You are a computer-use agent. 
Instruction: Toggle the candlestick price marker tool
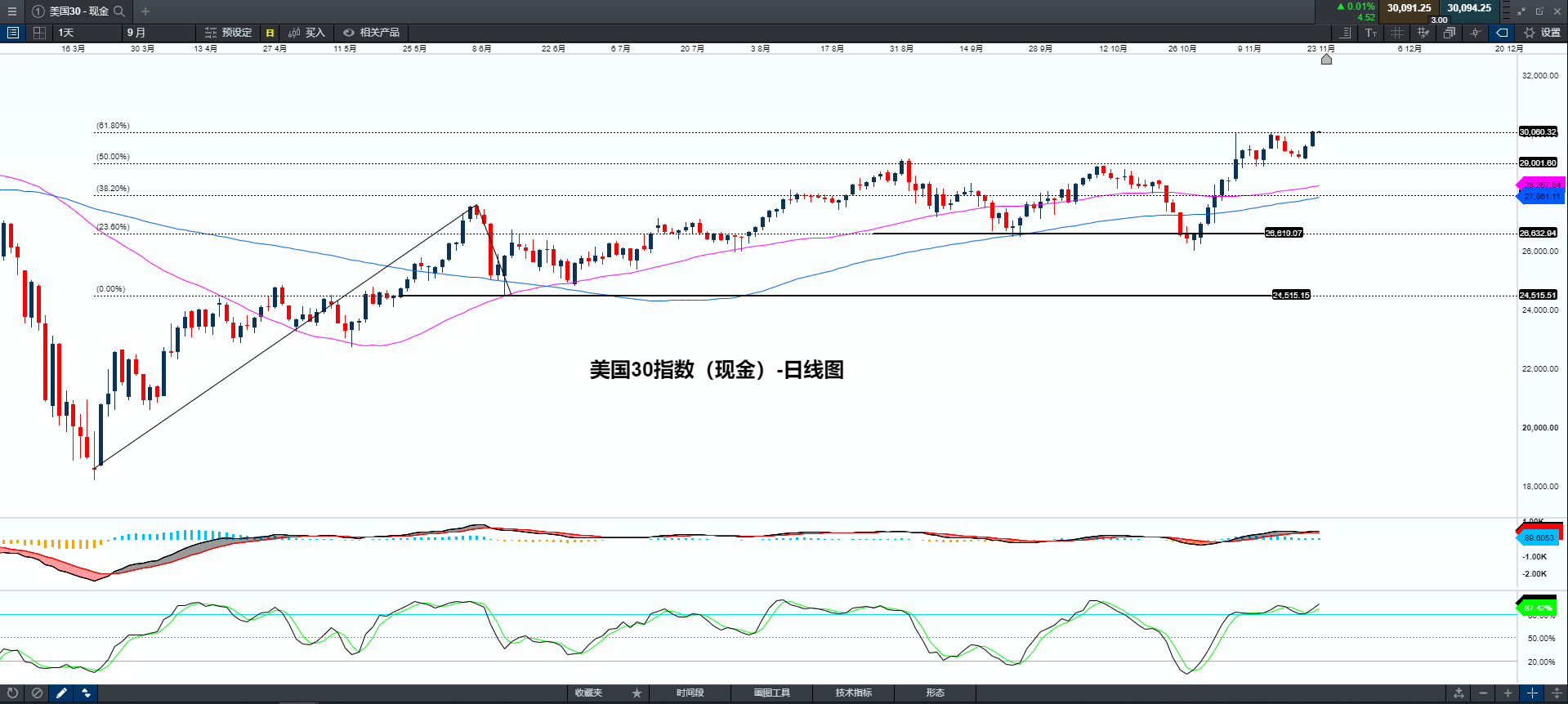click(x=1476, y=33)
